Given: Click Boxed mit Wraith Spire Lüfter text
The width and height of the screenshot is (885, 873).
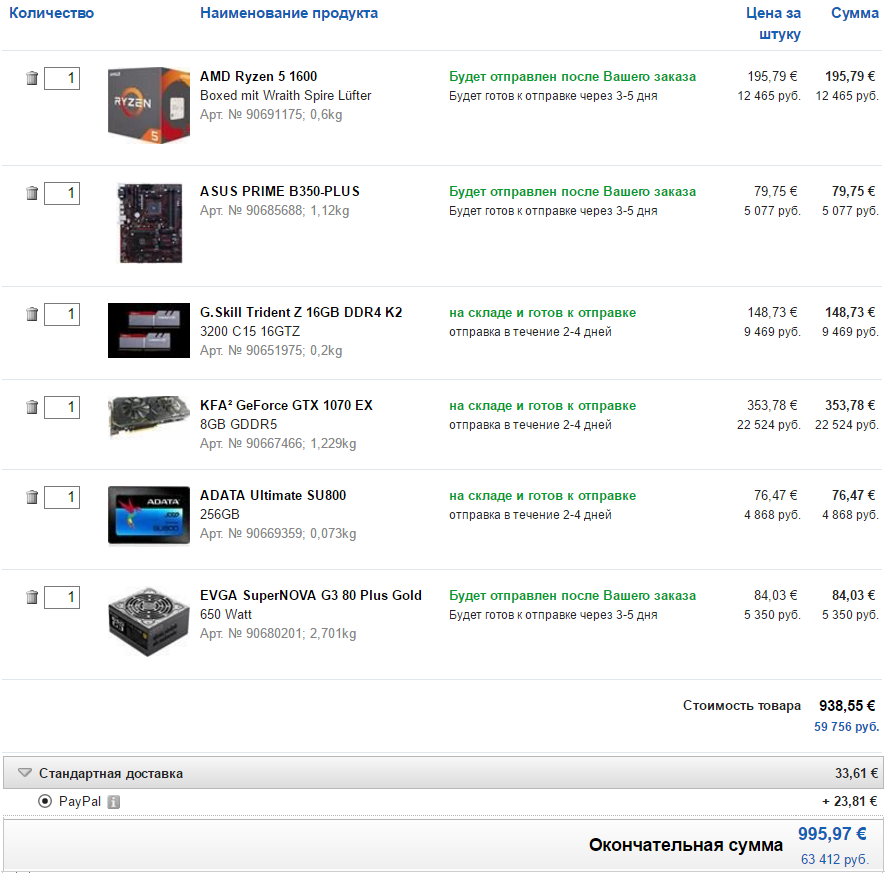Looking at the screenshot, I should pyautogui.click(x=286, y=95).
